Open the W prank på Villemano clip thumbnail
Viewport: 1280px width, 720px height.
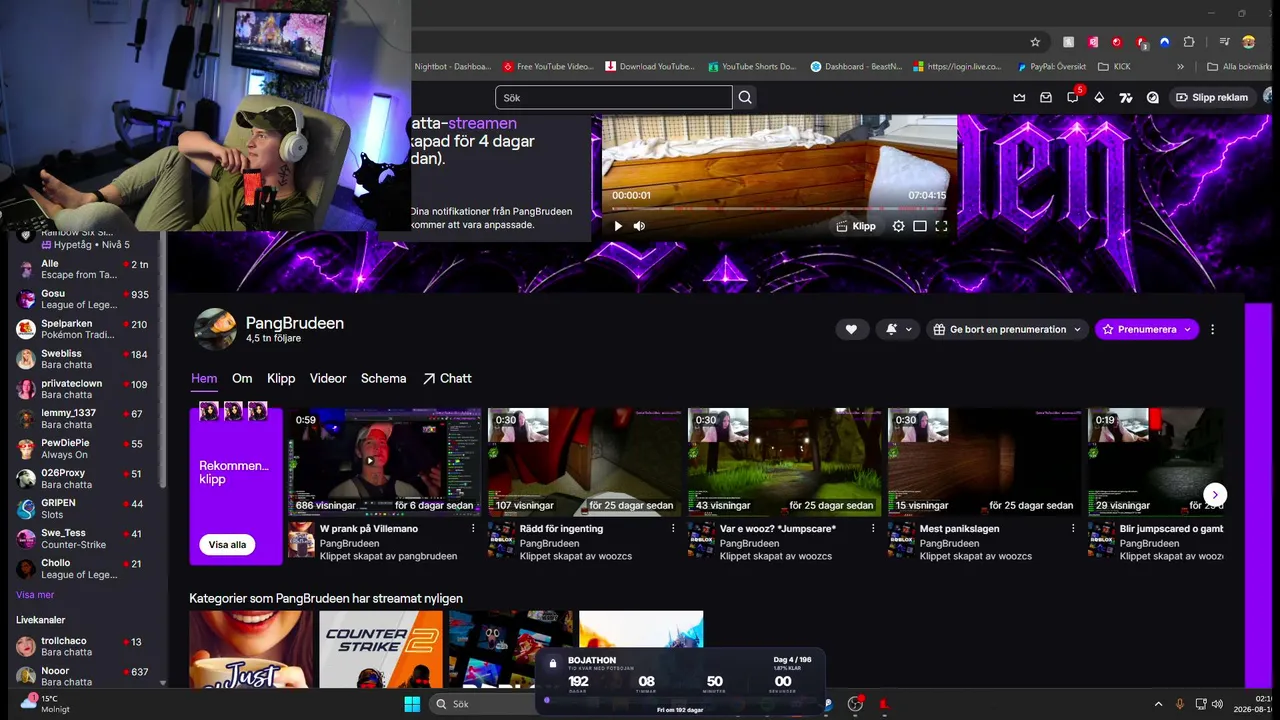point(385,461)
